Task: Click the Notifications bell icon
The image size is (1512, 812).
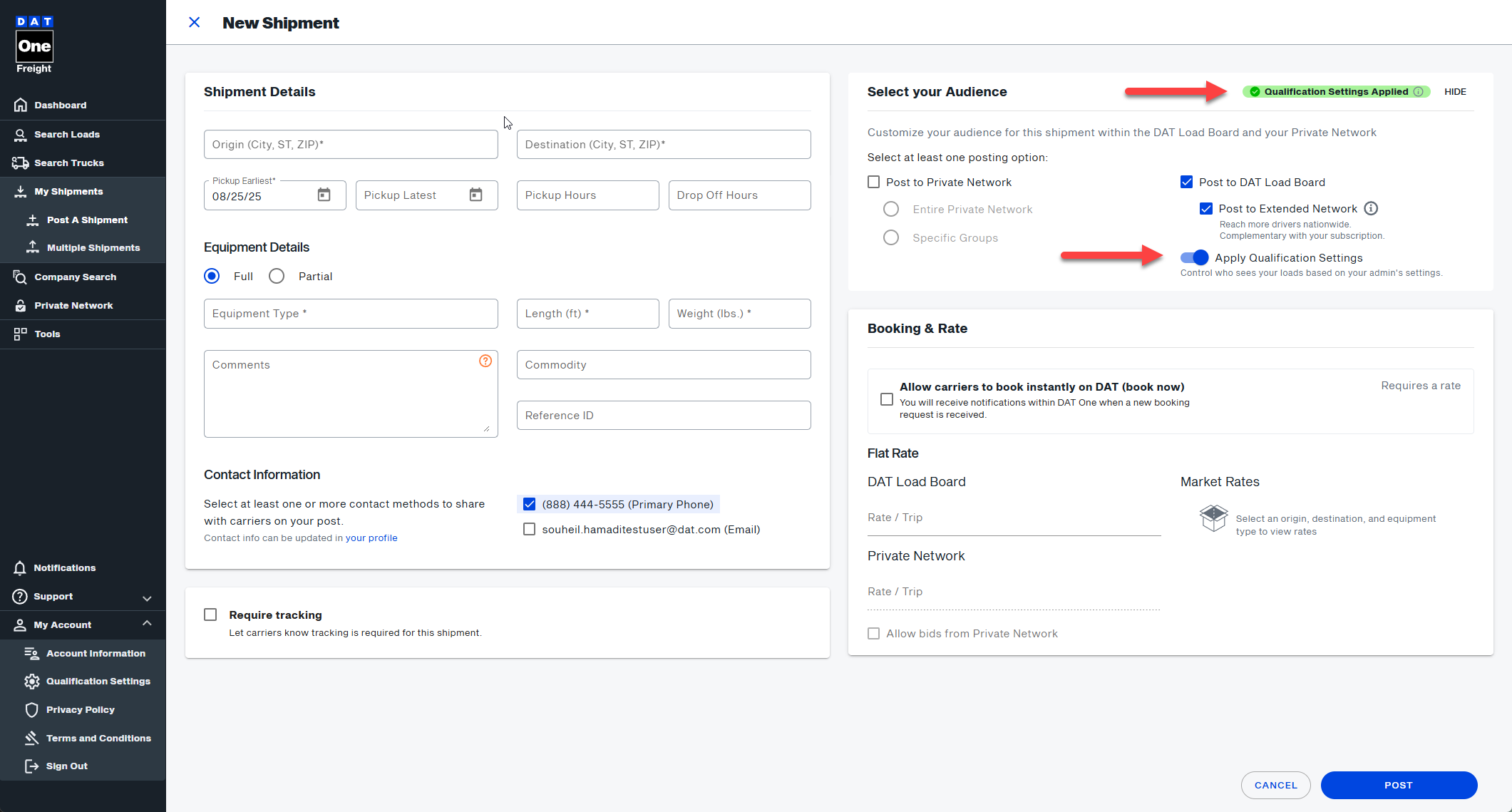Action: point(20,567)
